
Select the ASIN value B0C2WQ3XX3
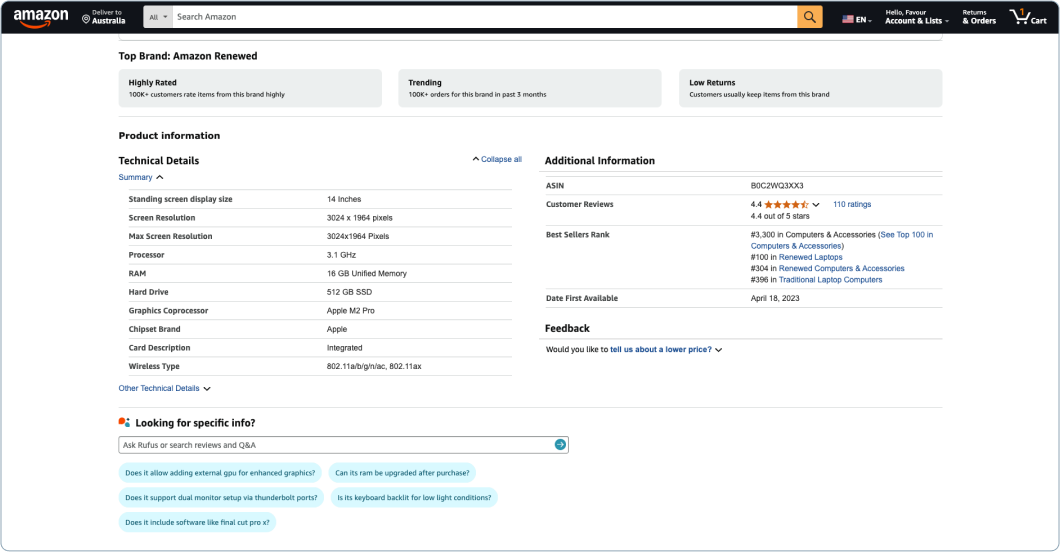coord(777,186)
